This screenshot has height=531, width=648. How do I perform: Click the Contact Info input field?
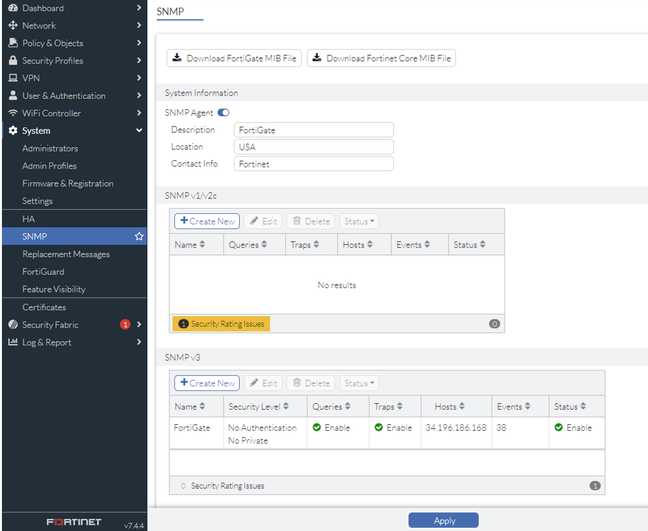point(314,164)
